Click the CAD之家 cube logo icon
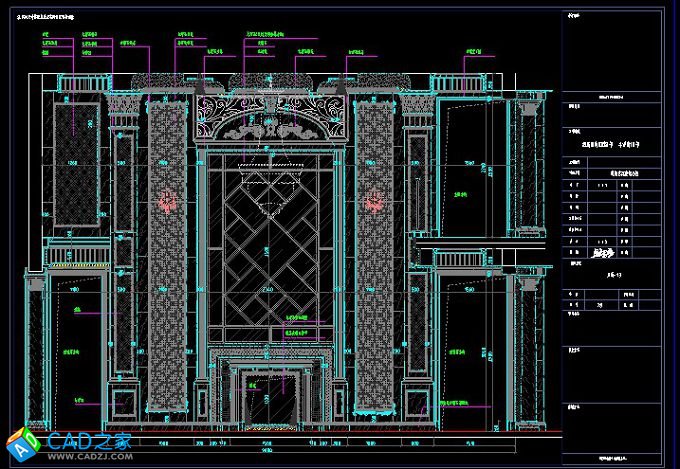The width and height of the screenshot is (680, 469). point(20,442)
